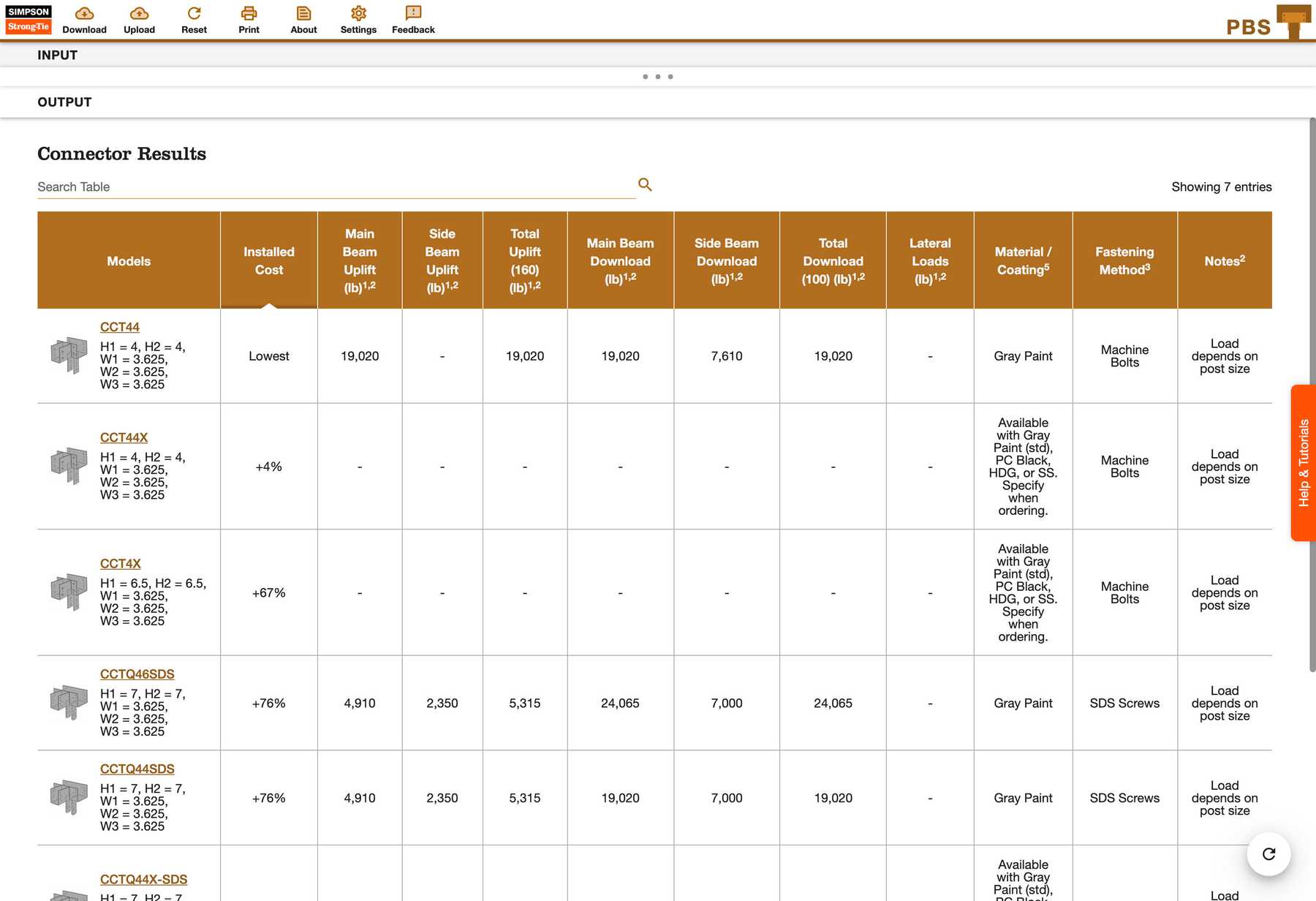
Task: Open the Help & Tutorials side tab
Action: click(x=1303, y=463)
